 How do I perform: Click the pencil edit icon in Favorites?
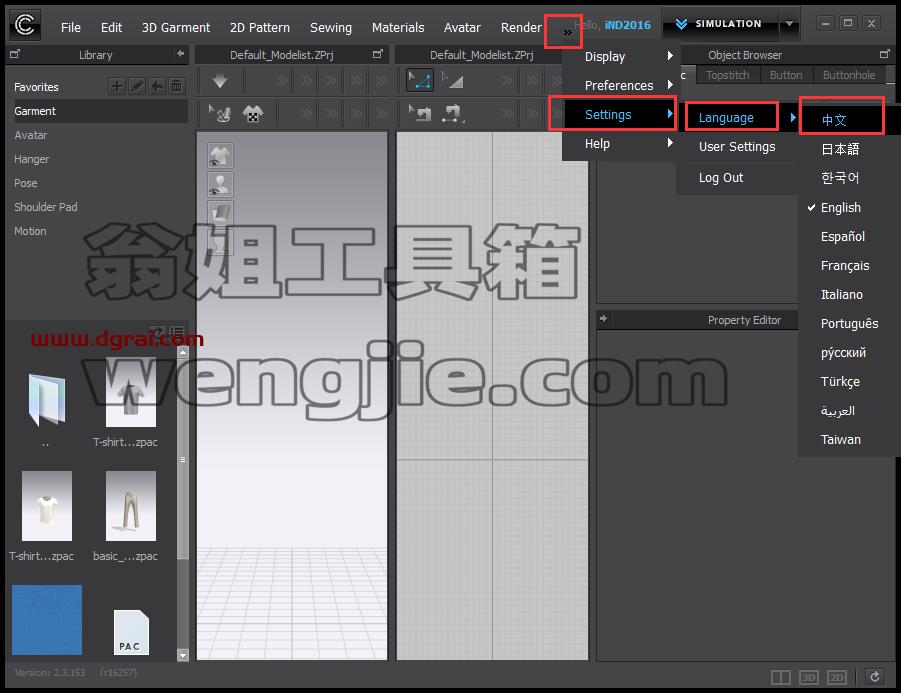[137, 86]
